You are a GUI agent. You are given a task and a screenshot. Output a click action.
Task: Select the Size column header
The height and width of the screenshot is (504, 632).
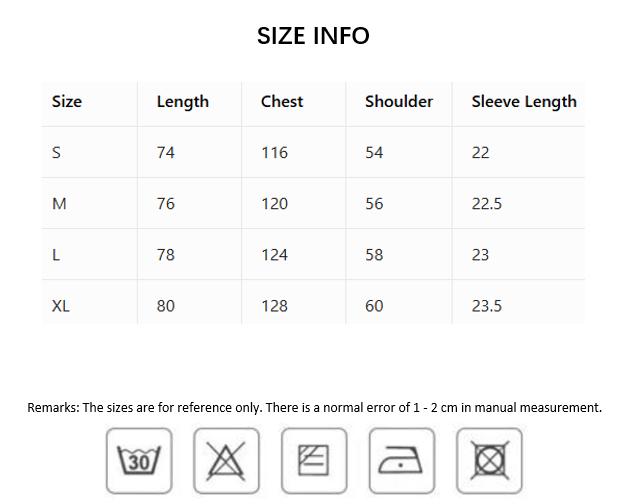[67, 101]
